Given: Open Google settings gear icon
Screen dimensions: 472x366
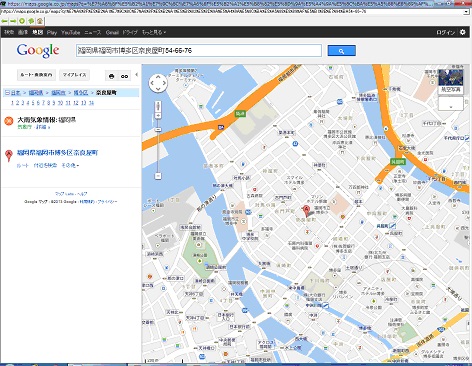Looking at the screenshot, I should click(x=463, y=32).
